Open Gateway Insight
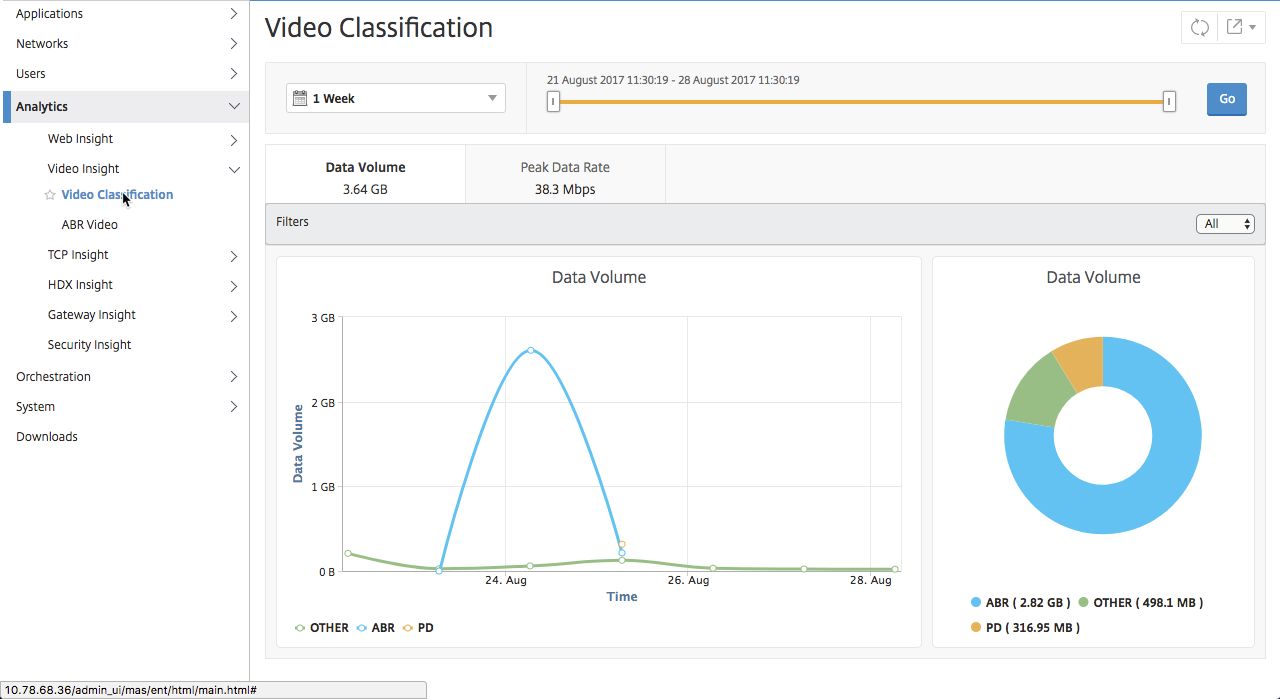Image resolution: width=1280 pixels, height=699 pixels. [92, 315]
